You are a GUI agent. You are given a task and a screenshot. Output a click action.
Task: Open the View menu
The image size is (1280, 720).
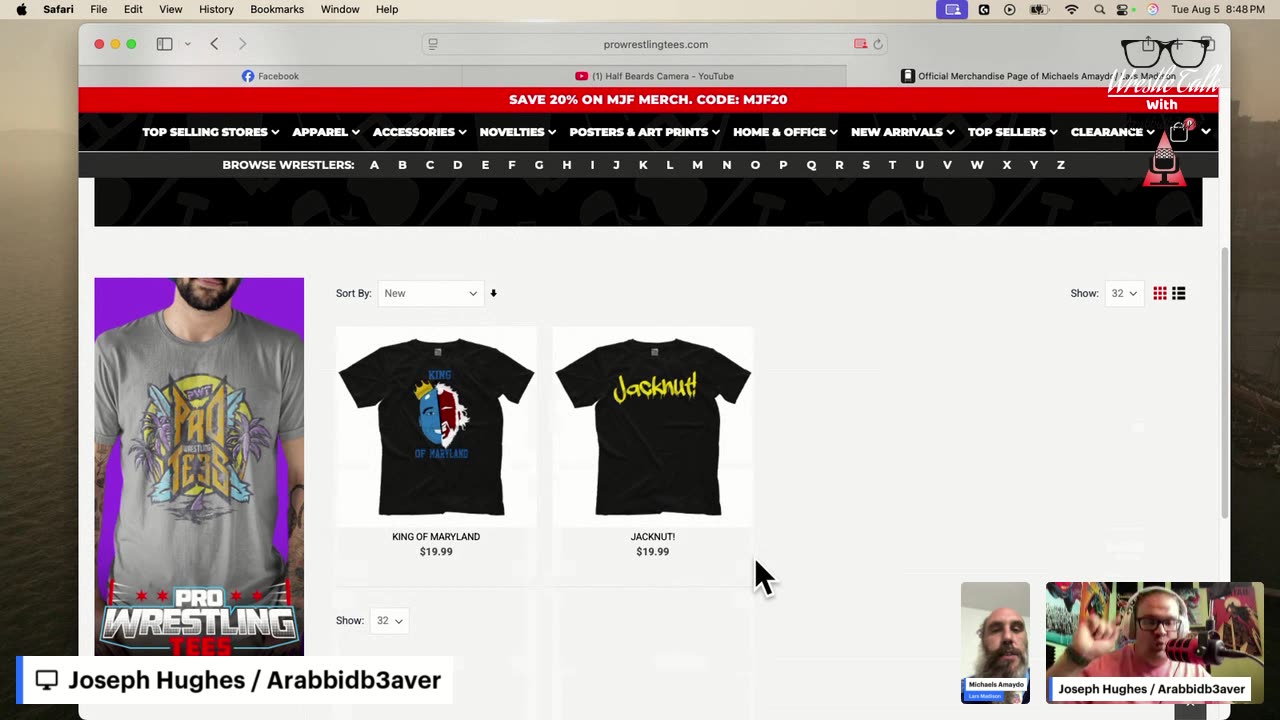pyautogui.click(x=171, y=9)
